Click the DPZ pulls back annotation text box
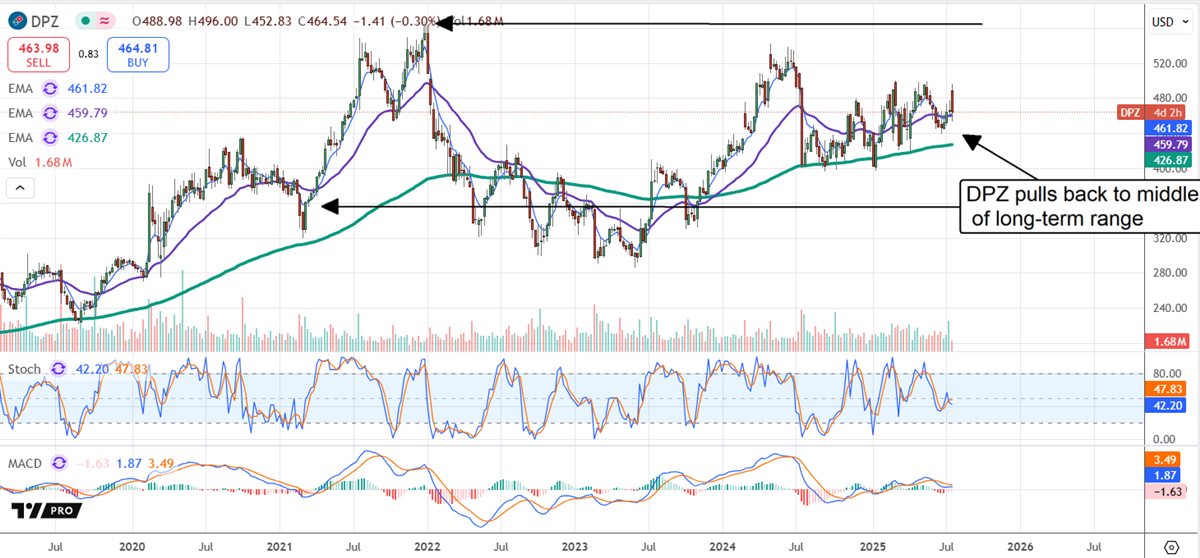 [1075, 207]
